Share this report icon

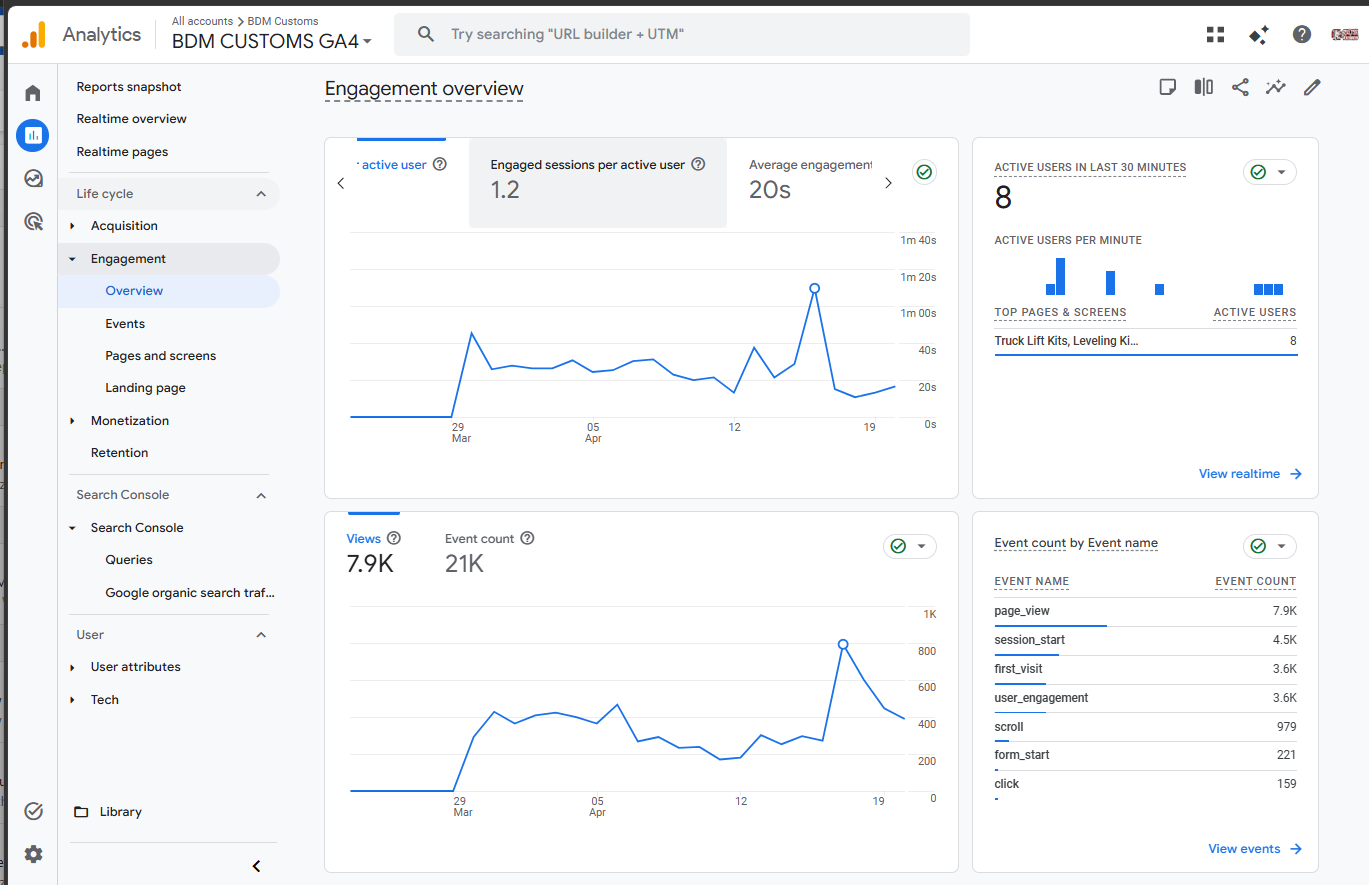1240,87
